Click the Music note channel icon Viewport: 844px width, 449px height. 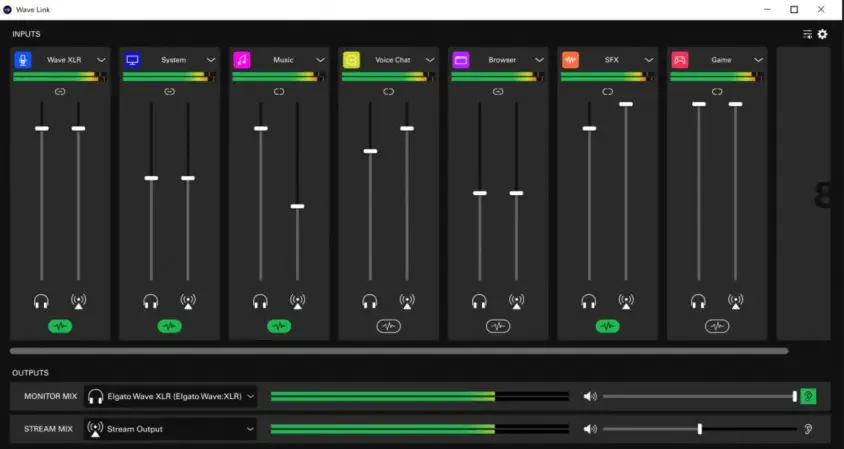coord(242,60)
